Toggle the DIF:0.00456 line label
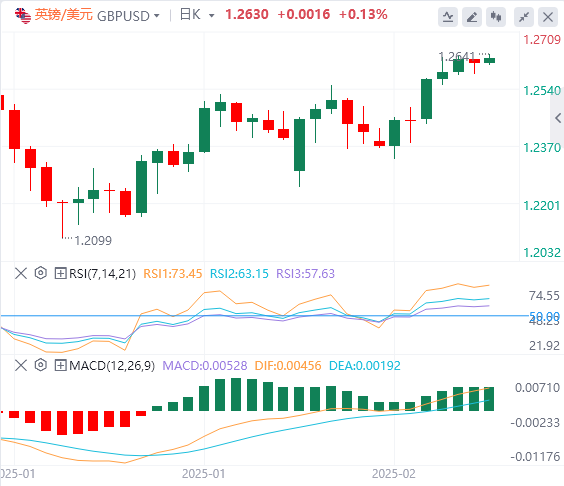The width and height of the screenshot is (564, 486). [x=288, y=366]
